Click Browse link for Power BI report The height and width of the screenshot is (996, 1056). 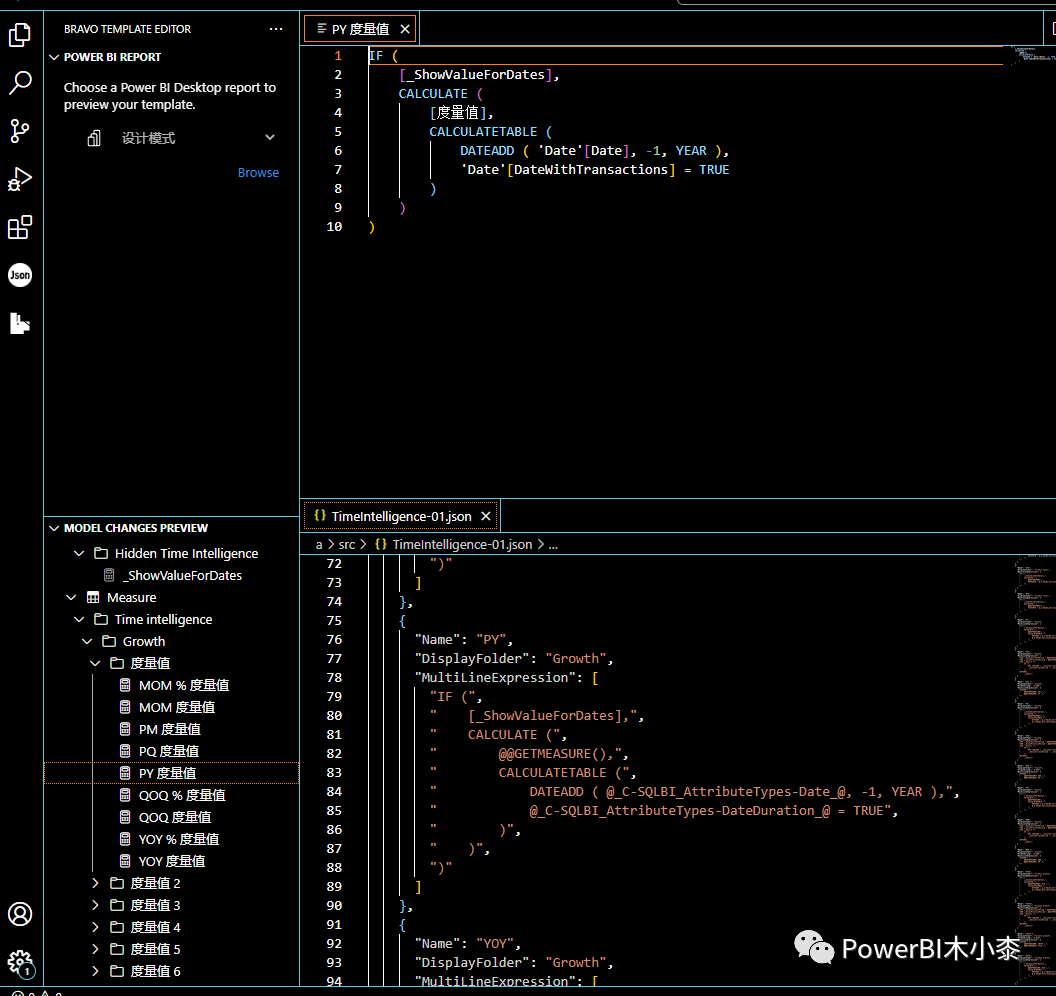[258, 172]
